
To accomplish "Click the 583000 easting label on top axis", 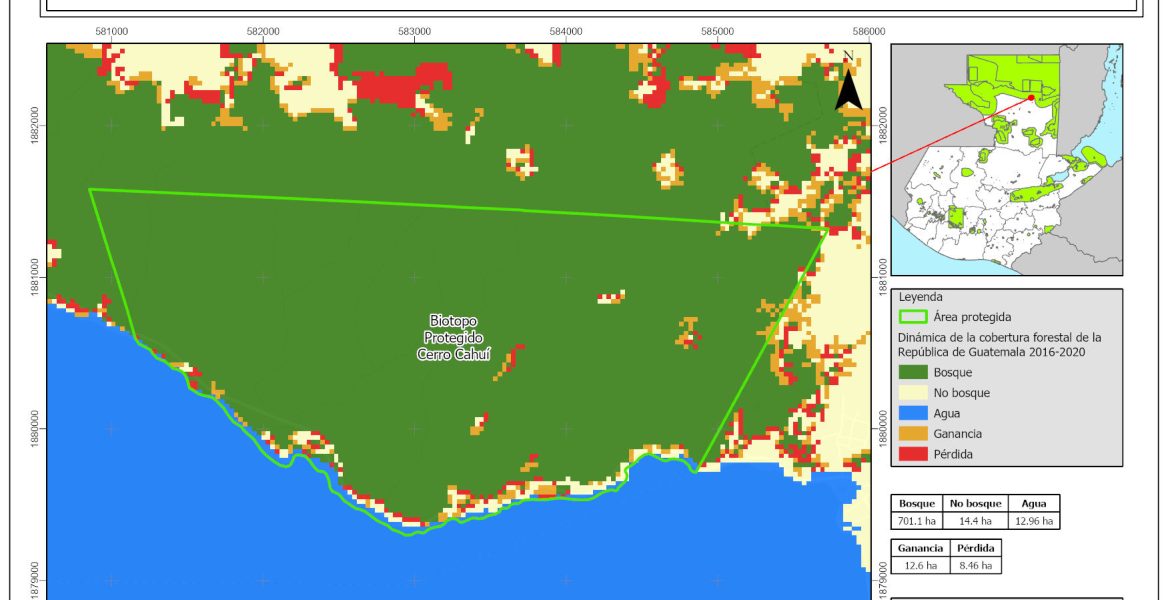I will pyautogui.click(x=414, y=32).
